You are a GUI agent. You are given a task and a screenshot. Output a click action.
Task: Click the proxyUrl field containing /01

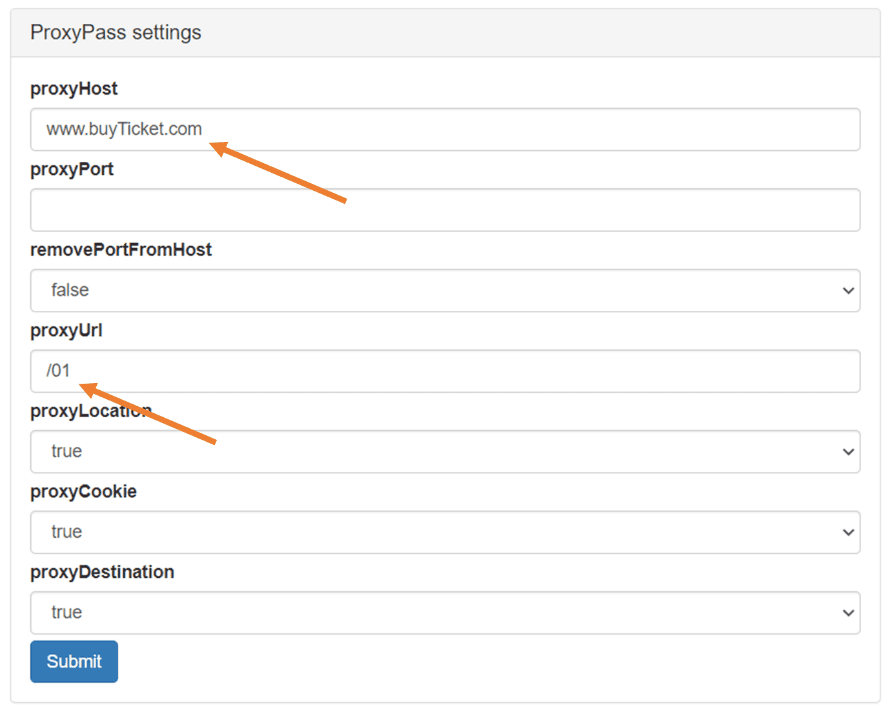[445, 371]
